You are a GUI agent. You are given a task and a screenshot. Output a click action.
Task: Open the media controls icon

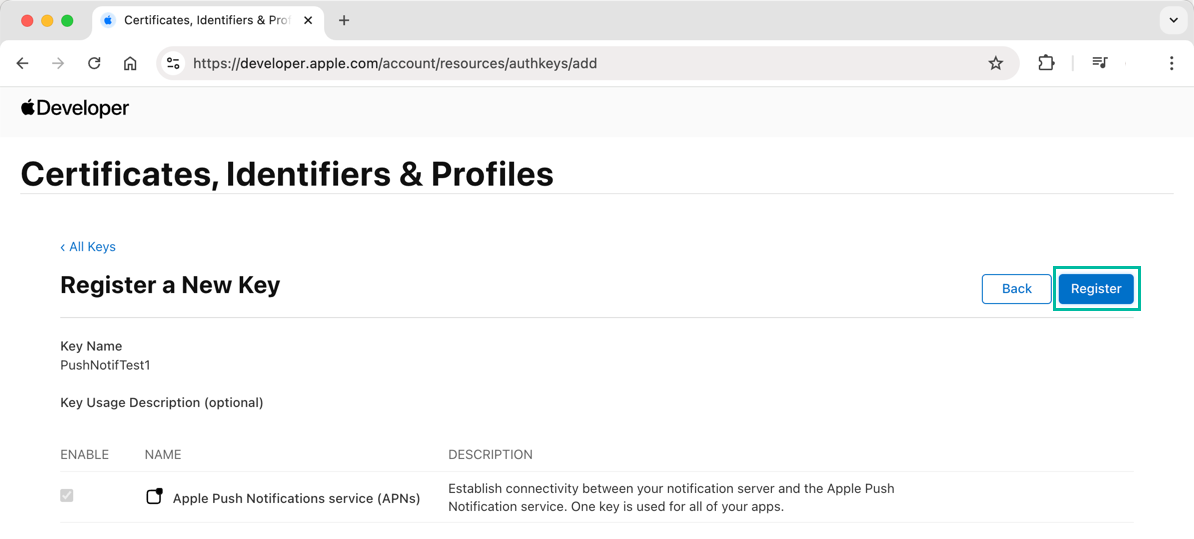click(1100, 63)
